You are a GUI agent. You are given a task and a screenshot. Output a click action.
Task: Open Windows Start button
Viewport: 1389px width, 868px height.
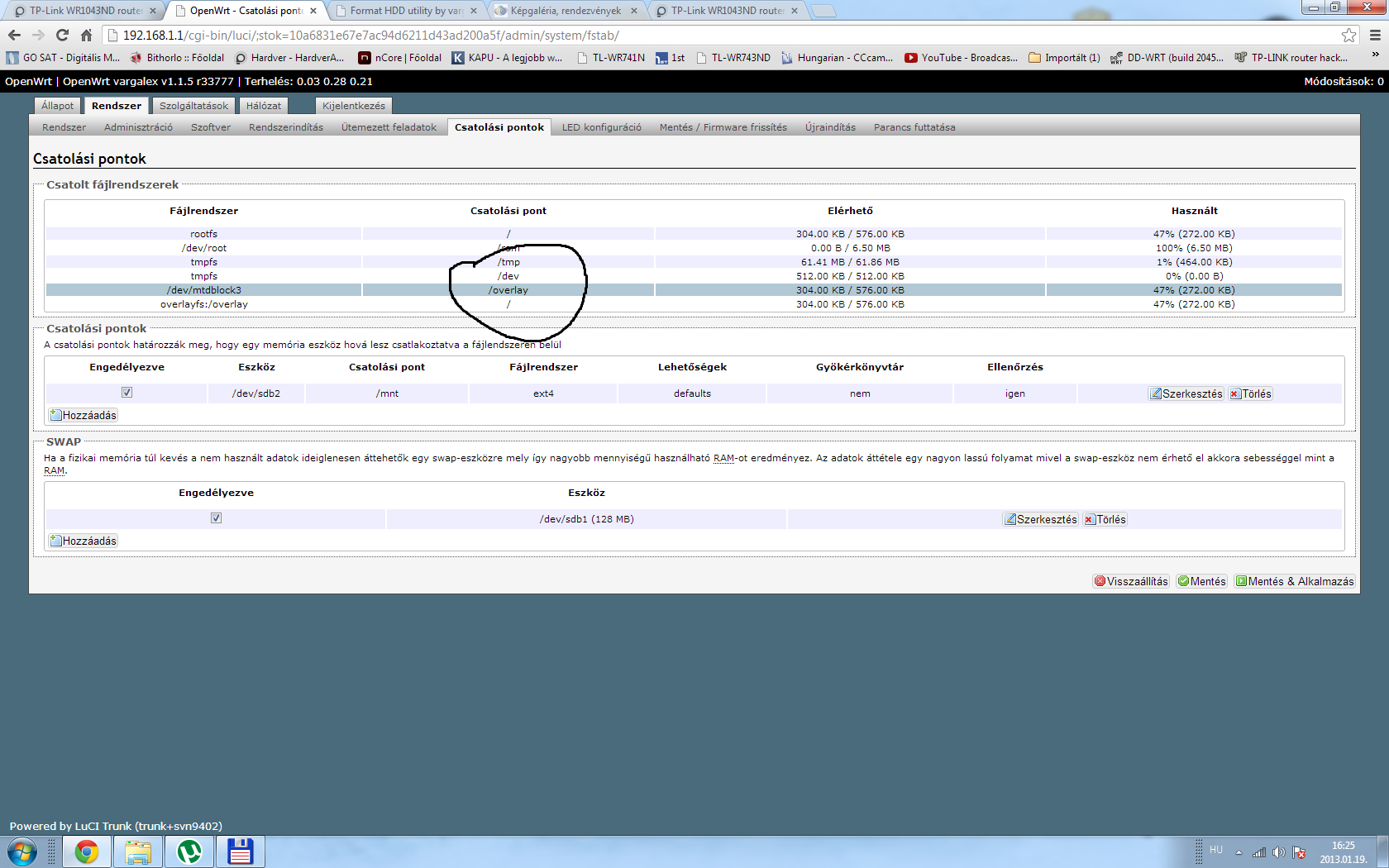[22, 851]
